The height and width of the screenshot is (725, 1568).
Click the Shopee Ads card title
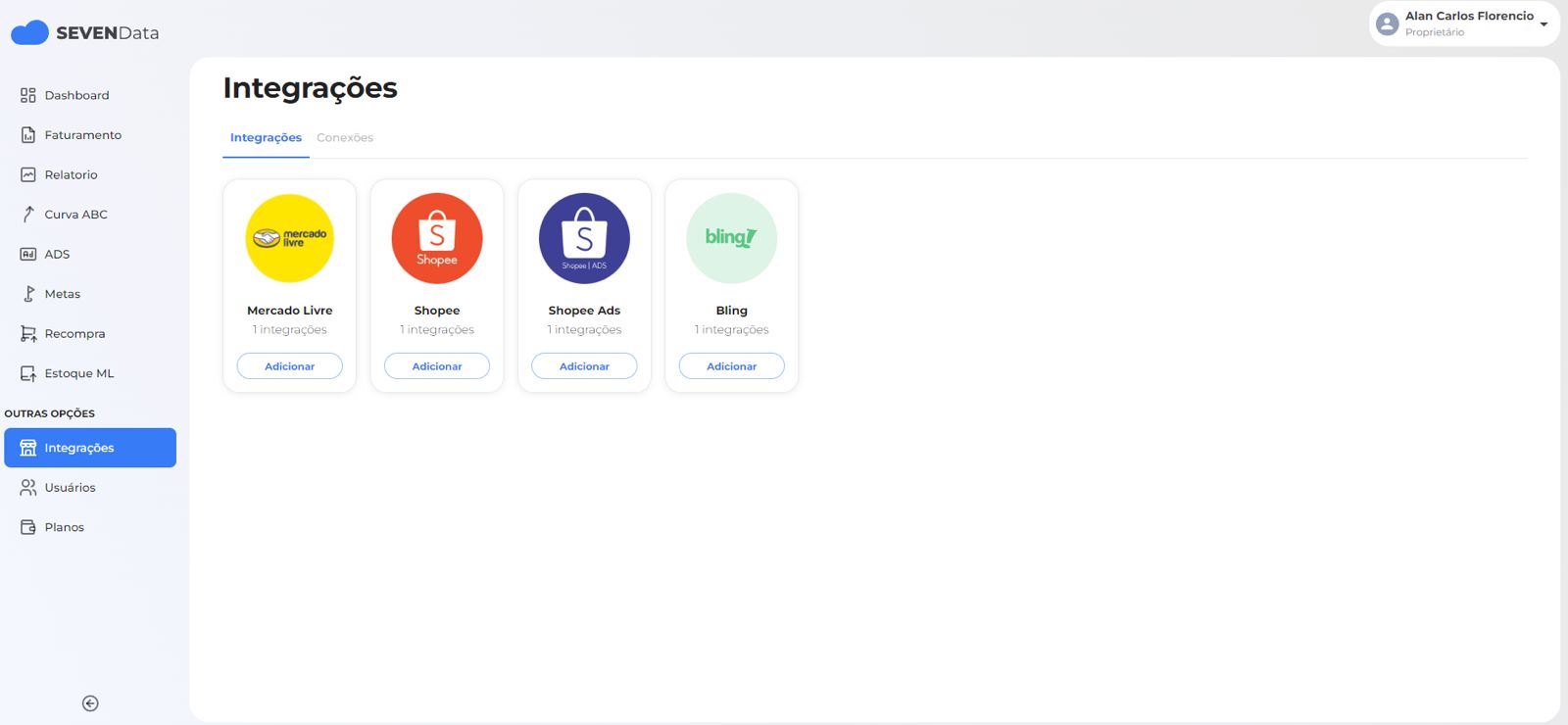tap(584, 311)
